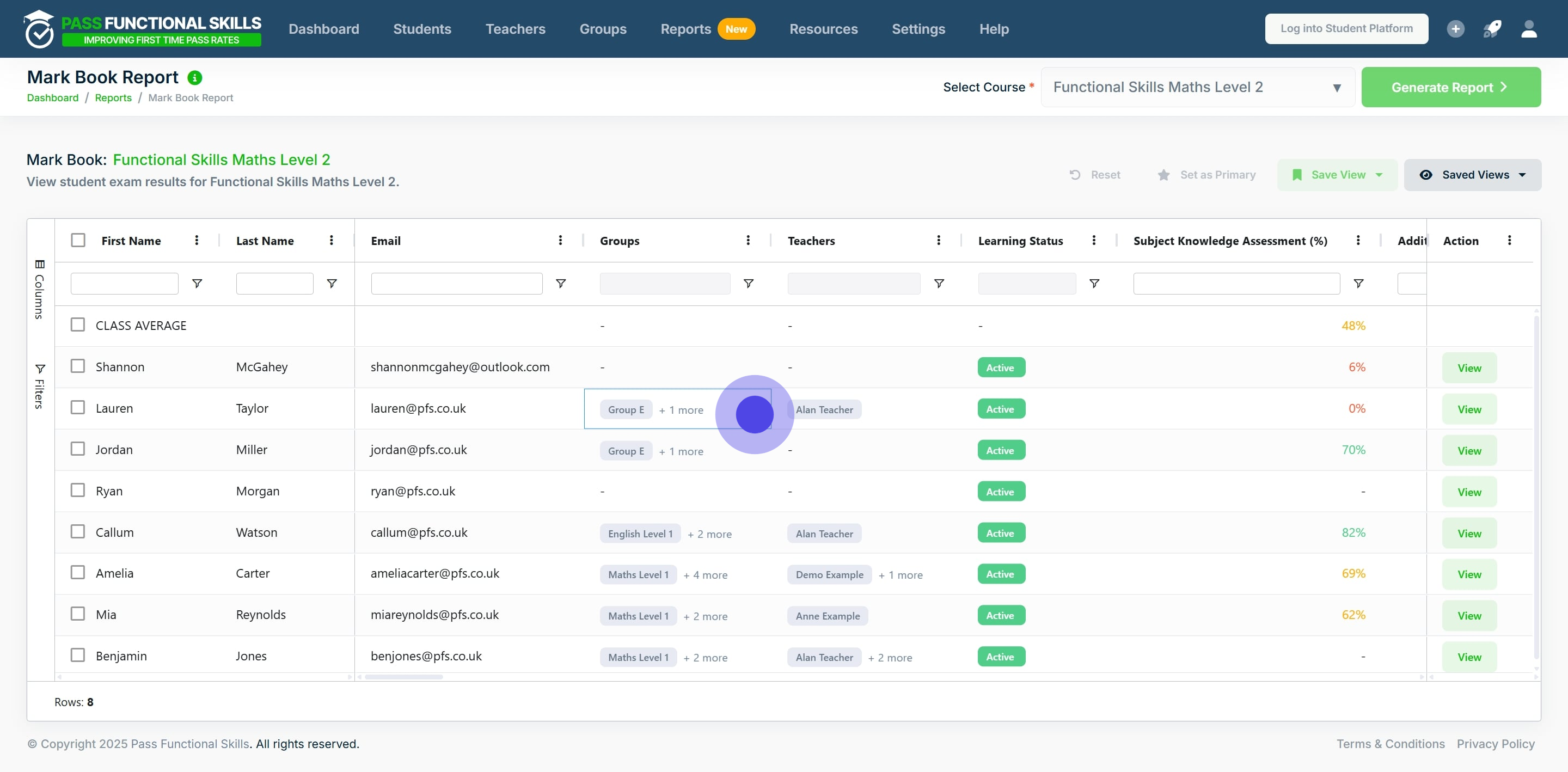Click the Generate Report button
The height and width of the screenshot is (772, 1568).
1450,87
